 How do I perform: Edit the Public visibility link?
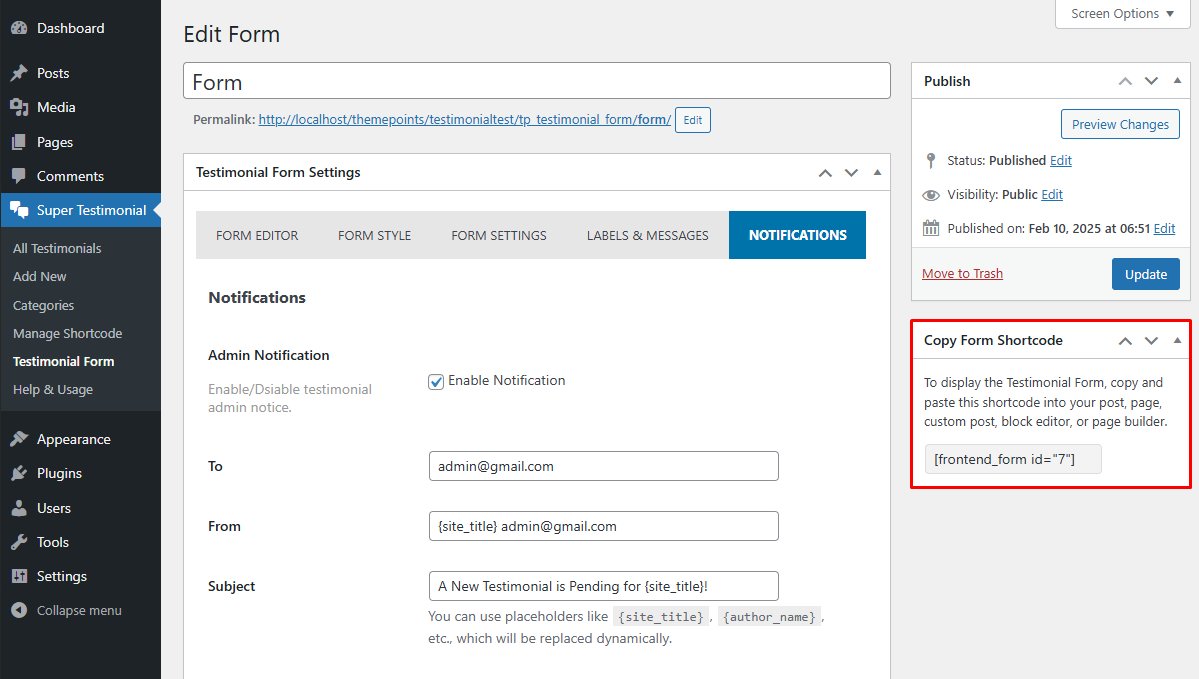(x=1051, y=195)
